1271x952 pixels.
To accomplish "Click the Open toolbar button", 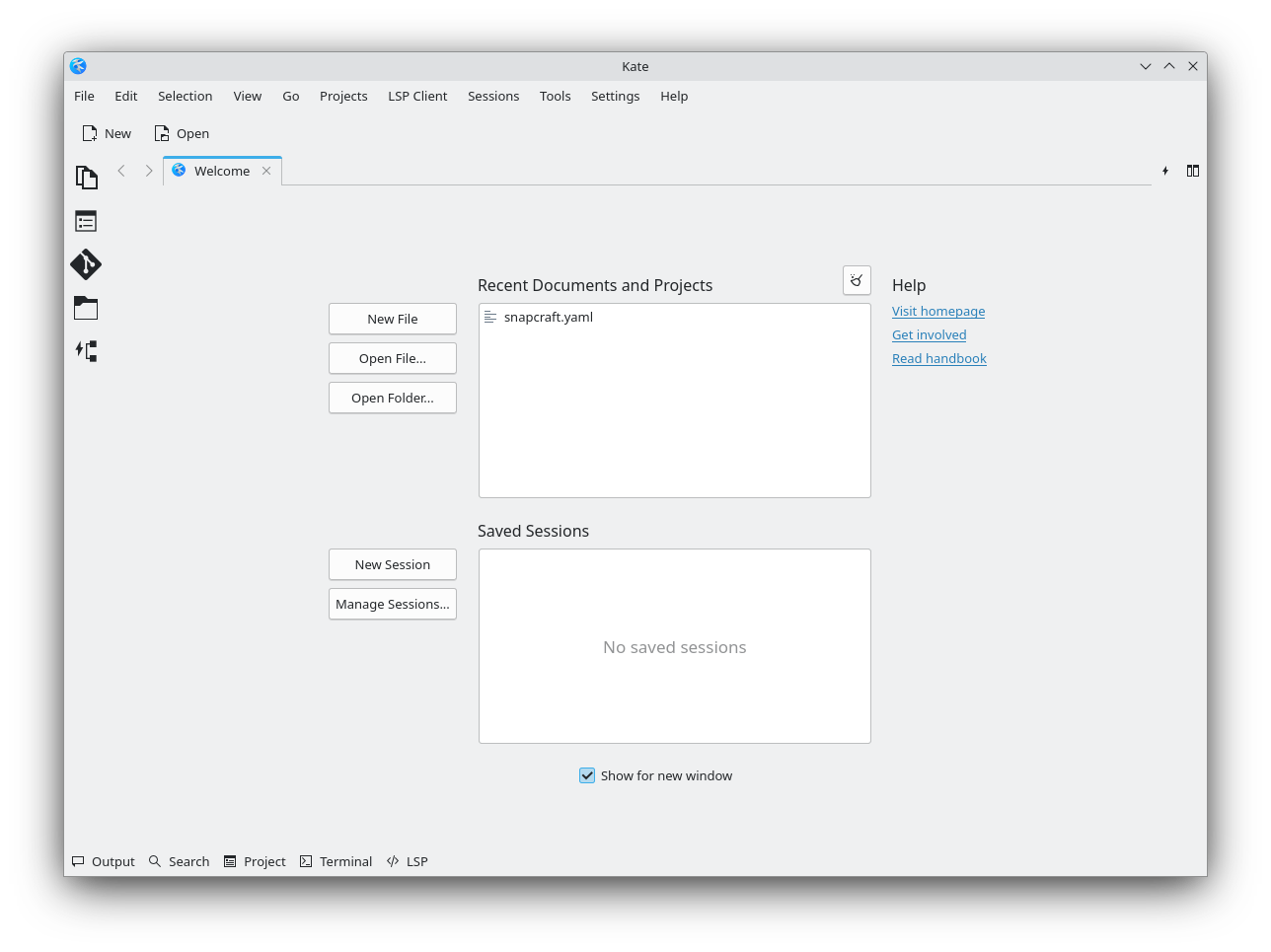I will (x=182, y=133).
